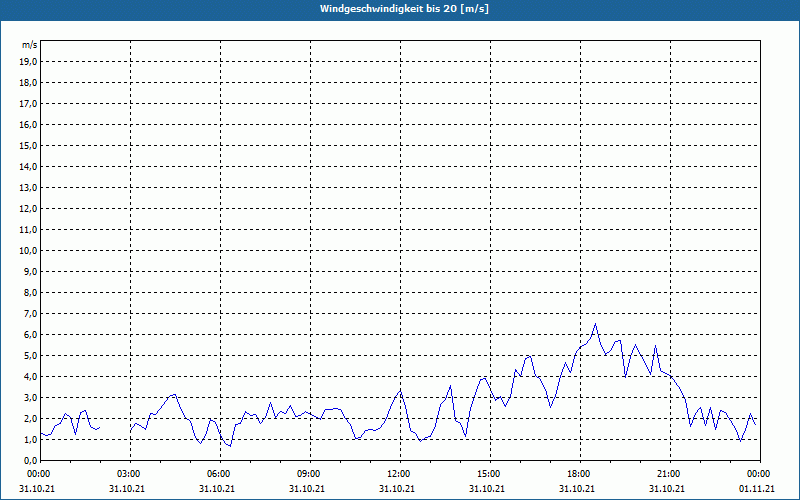Click the 'm/s' unit label on y-axis
The width and height of the screenshot is (800, 500).
coord(30,45)
